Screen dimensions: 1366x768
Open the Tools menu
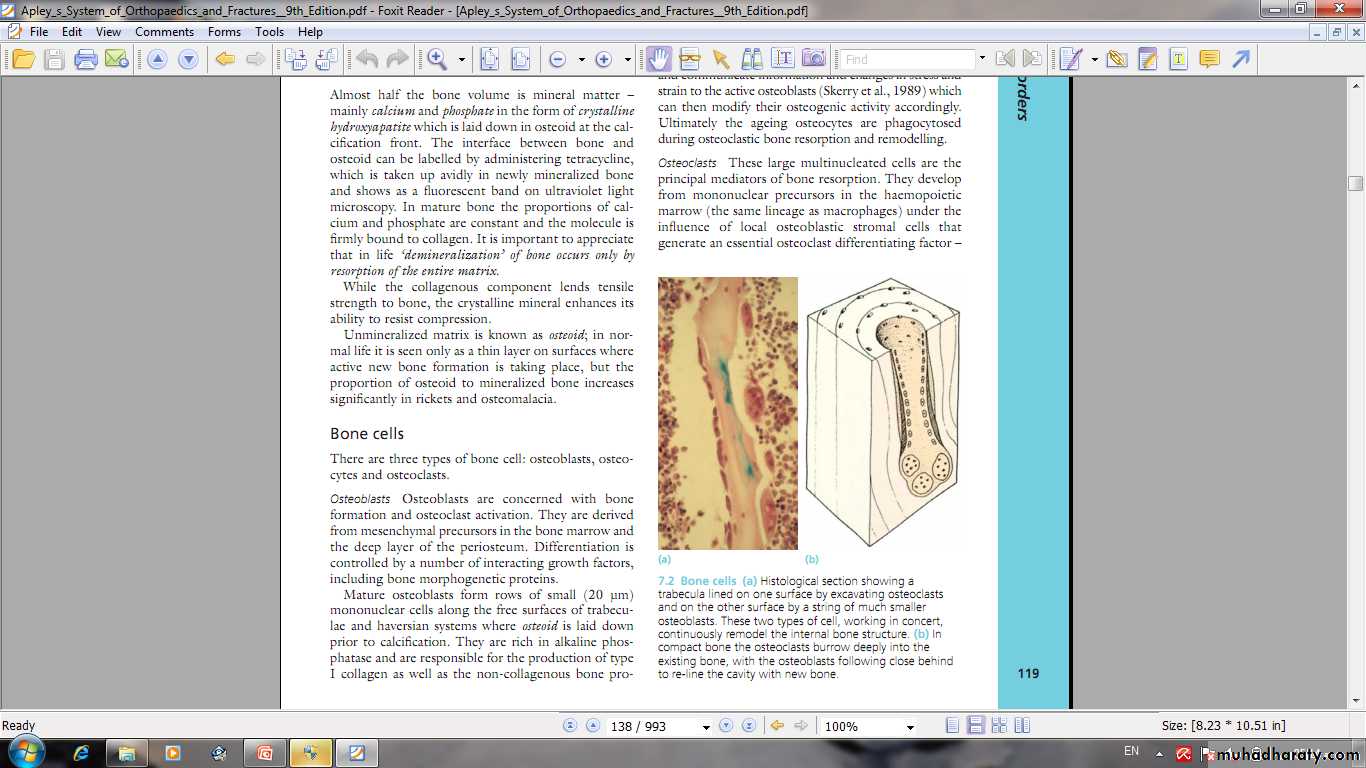pyautogui.click(x=269, y=32)
